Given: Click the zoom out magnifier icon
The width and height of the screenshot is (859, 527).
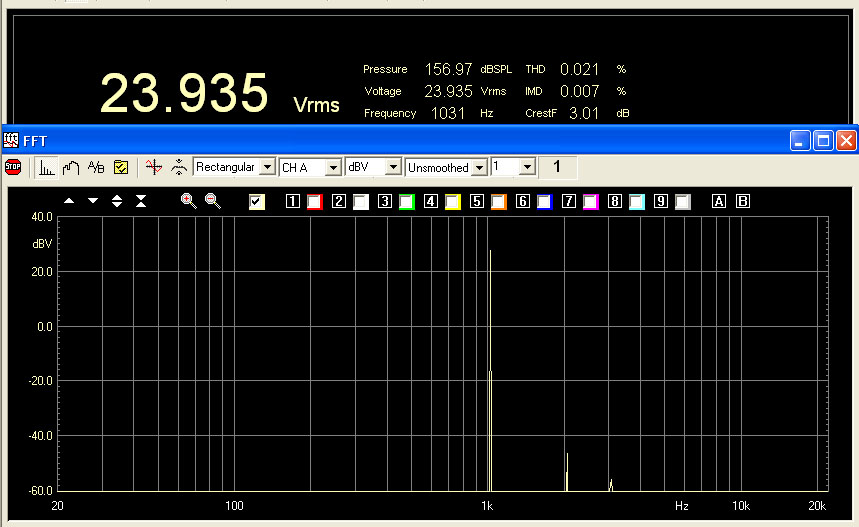Looking at the screenshot, I should [x=213, y=201].
